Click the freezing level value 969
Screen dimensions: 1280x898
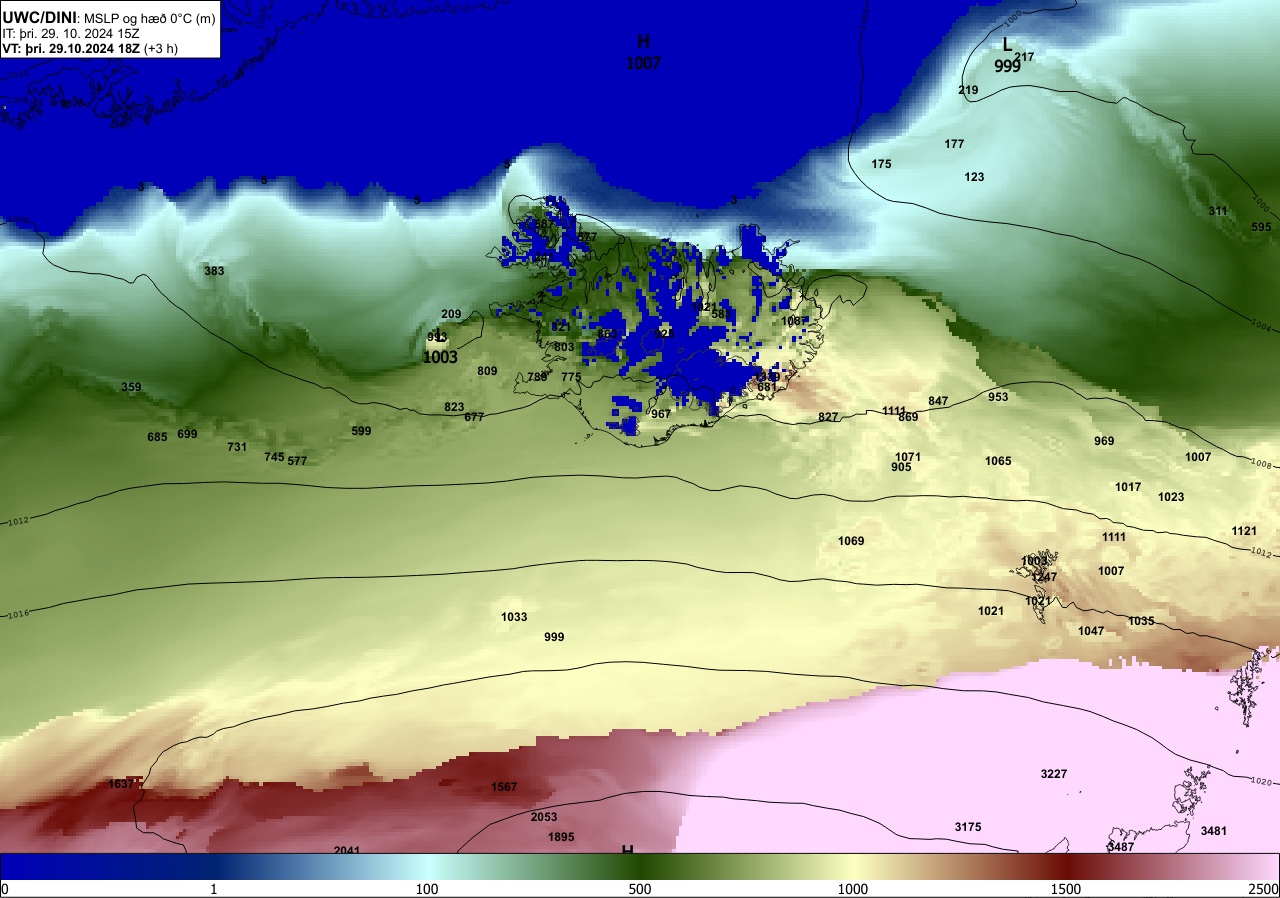point(1104,441)
